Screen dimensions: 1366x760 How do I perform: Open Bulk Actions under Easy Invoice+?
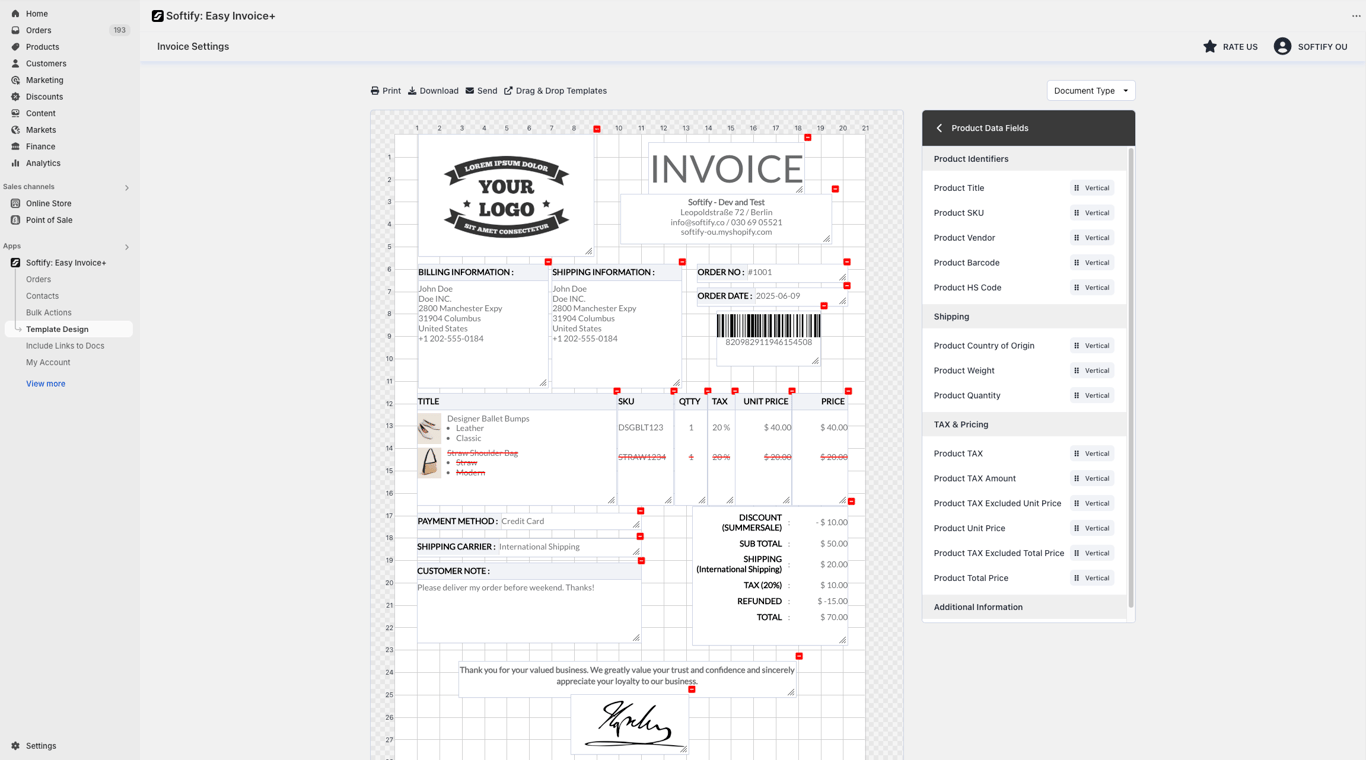(49, 313)
